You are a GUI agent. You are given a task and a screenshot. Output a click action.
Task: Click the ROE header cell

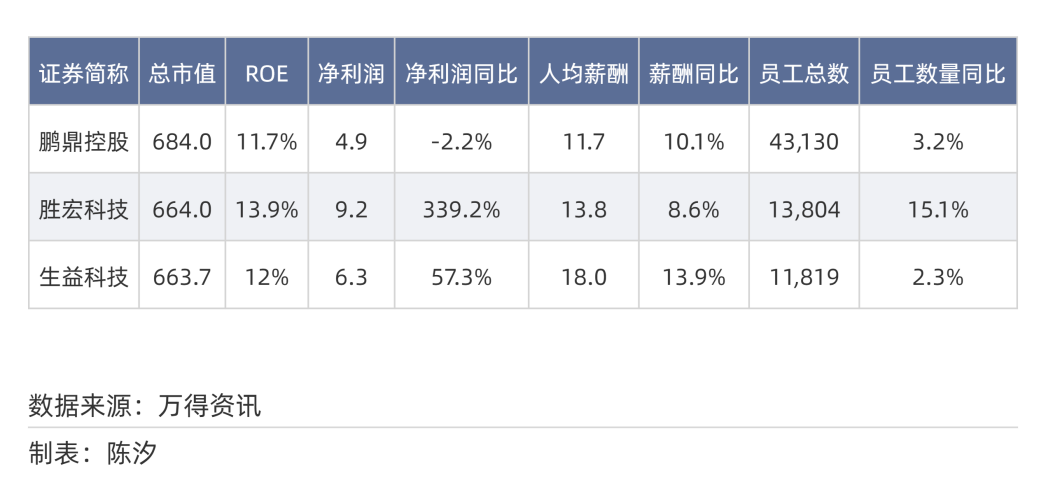click(266, 73)
